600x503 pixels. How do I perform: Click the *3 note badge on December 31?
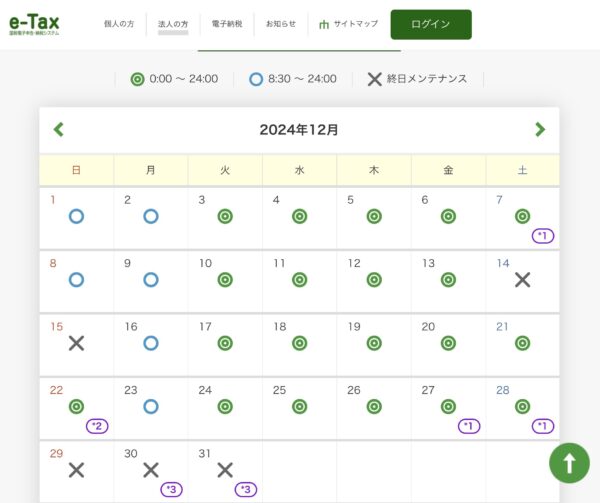[246, 489]
